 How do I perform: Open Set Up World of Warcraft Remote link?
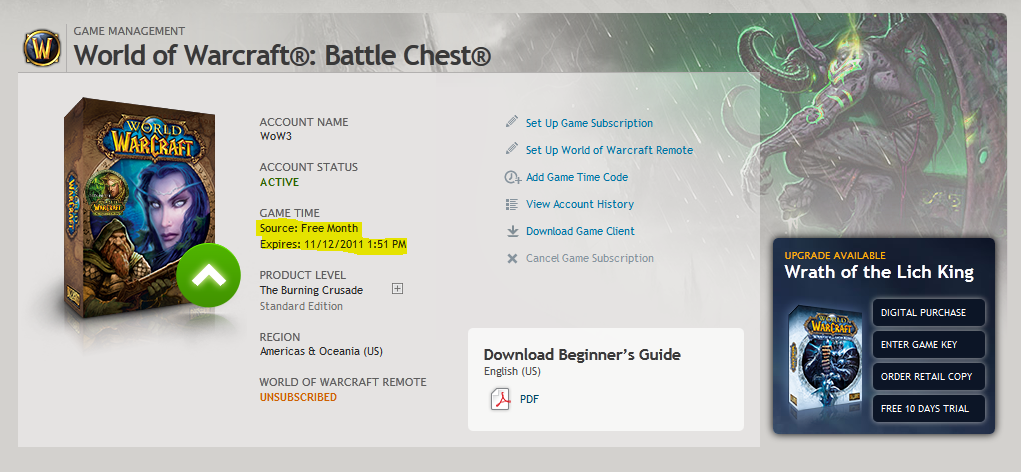coord(609,150)
